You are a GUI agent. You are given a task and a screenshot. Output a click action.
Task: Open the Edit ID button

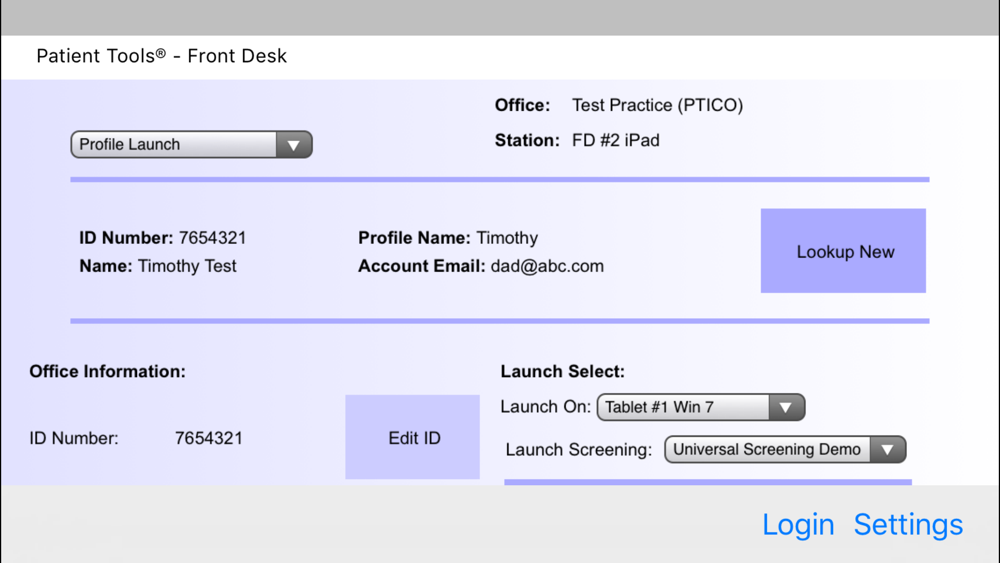(x=413, y=437)
